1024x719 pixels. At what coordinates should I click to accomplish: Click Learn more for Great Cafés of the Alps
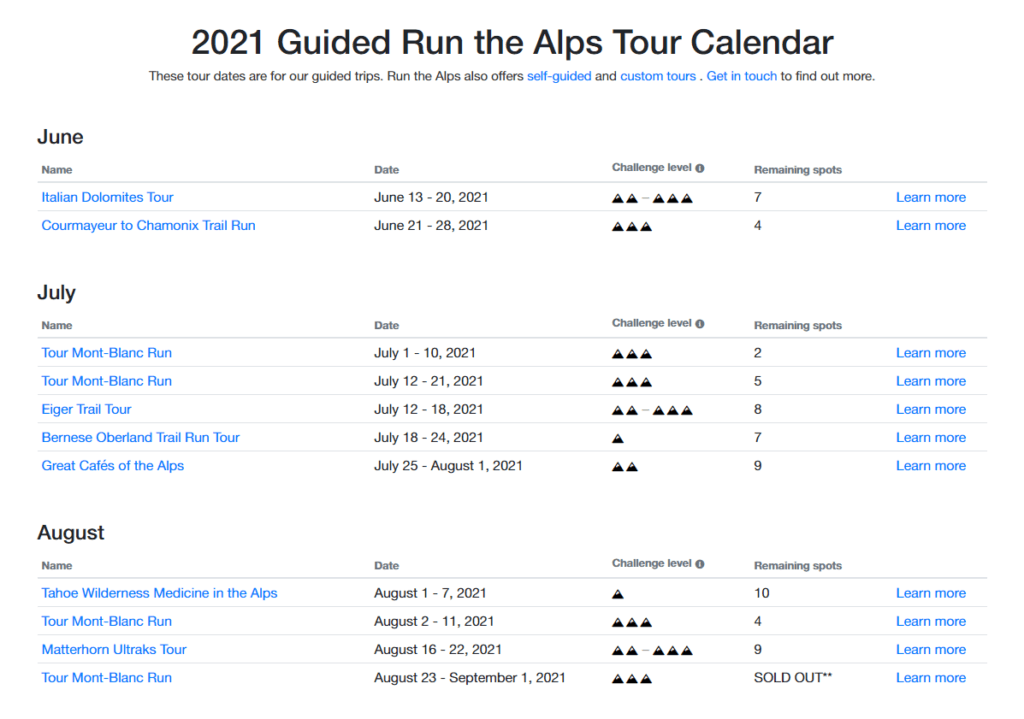point(930,465)
